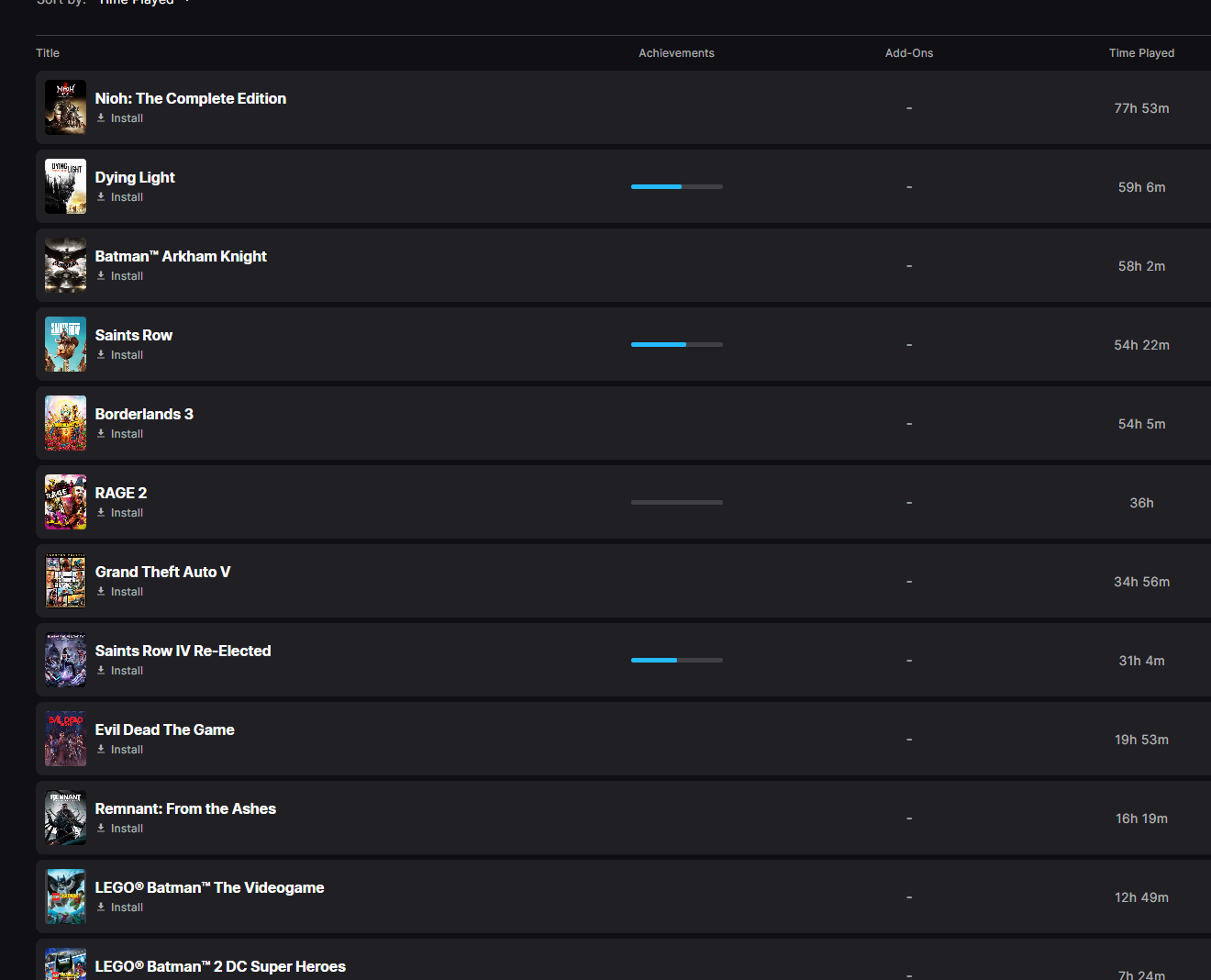
Task: Click the Evil Dead The Game title
Action: pos(165,729)
